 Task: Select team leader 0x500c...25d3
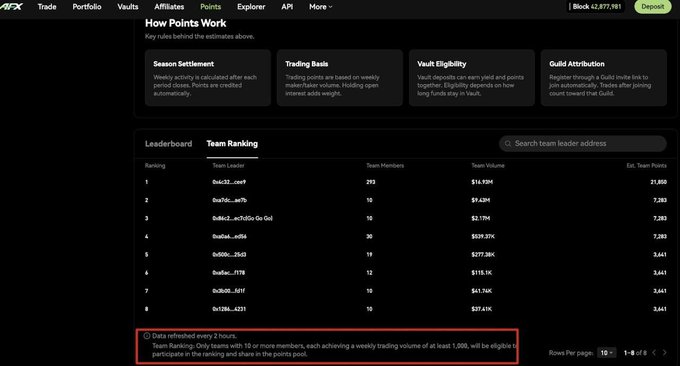pos(229,255)
